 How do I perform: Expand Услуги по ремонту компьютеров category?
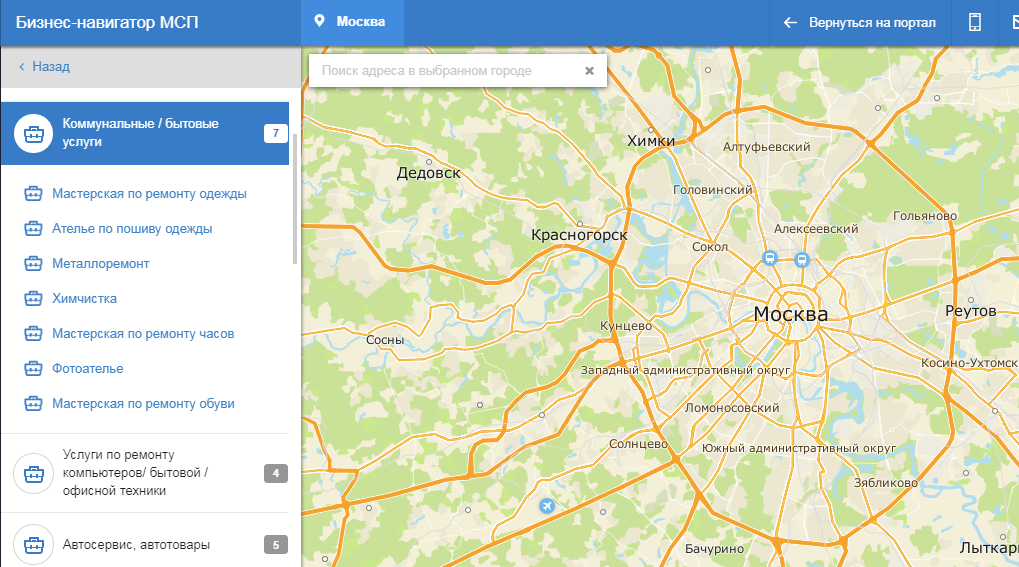(x=145, y=473)
